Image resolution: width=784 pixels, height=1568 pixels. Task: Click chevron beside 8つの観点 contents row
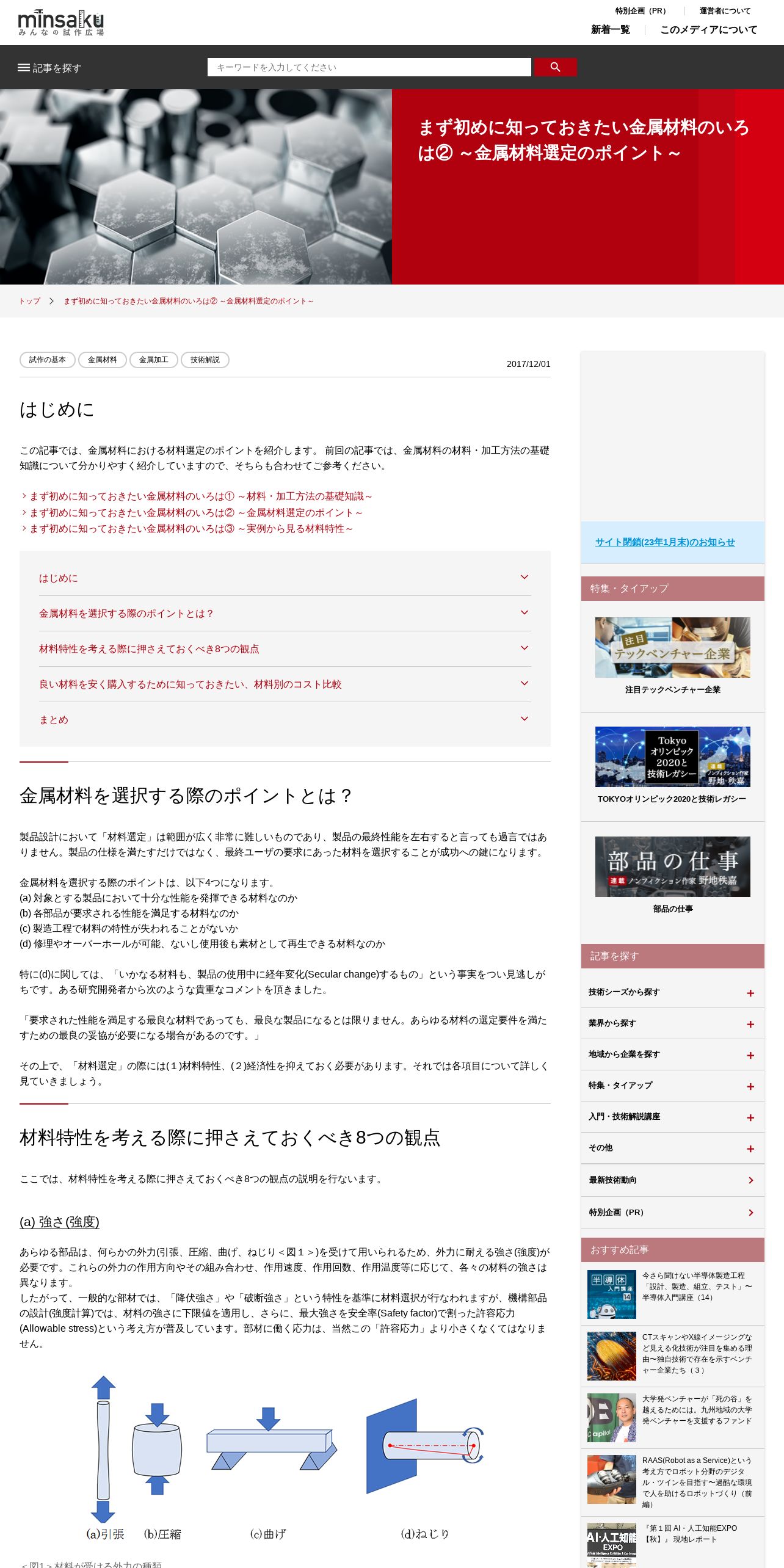tap(524, 648)
